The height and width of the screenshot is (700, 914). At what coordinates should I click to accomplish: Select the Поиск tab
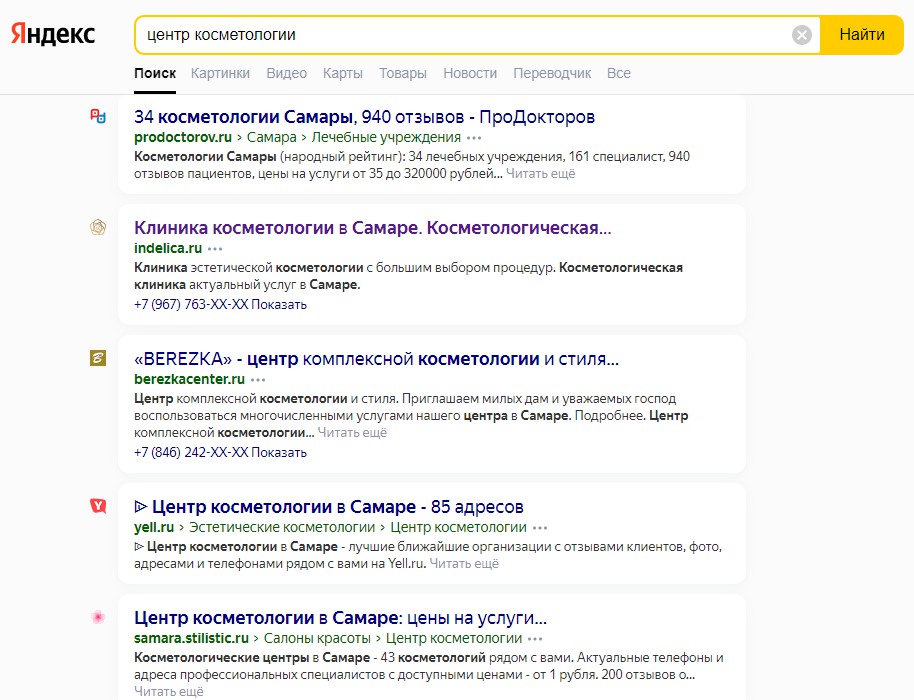(155, 73)
